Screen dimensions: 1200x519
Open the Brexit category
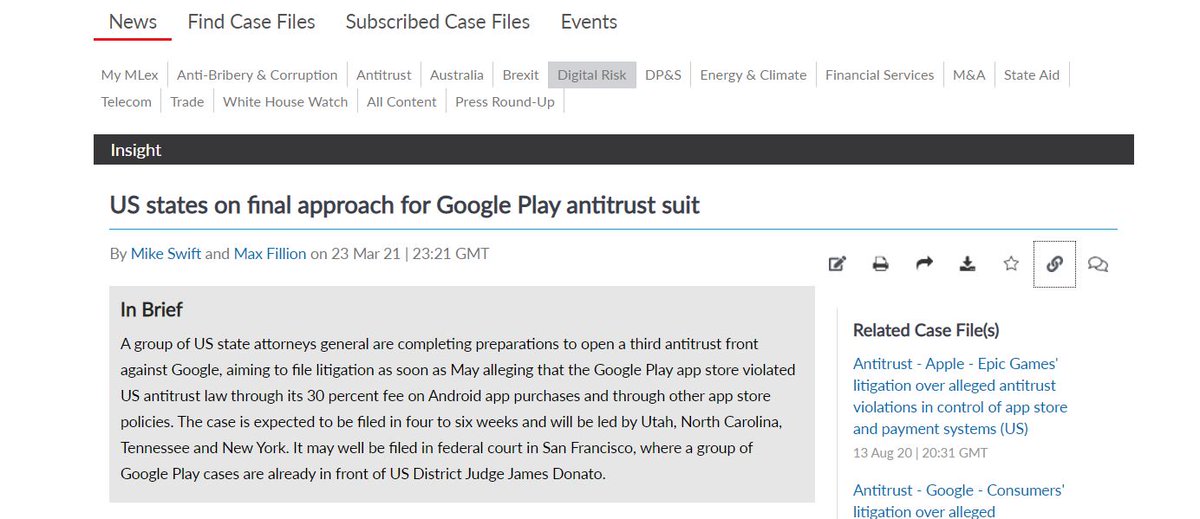(521, 75)
